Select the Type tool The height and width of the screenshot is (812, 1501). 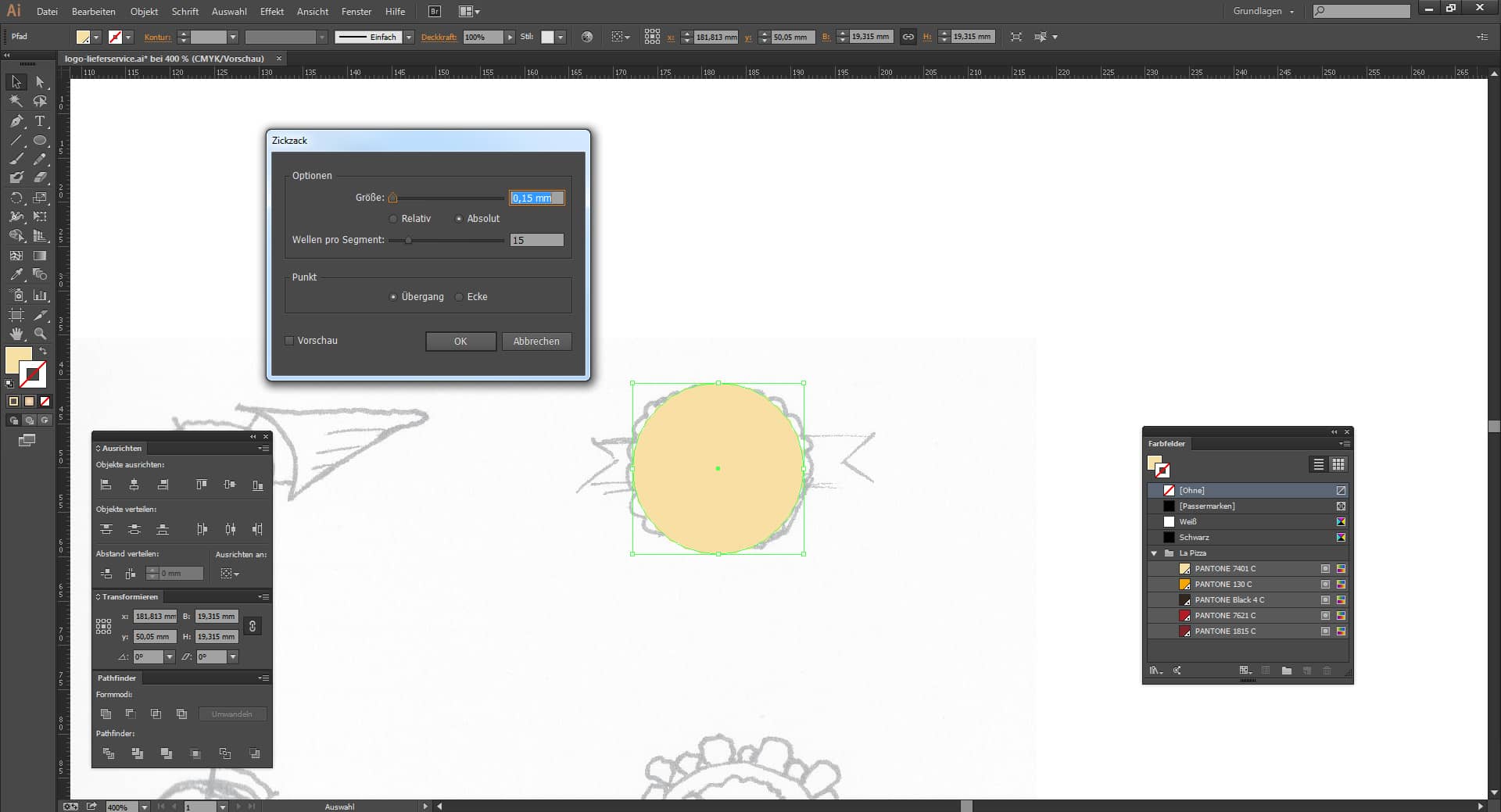pos(39,121)
